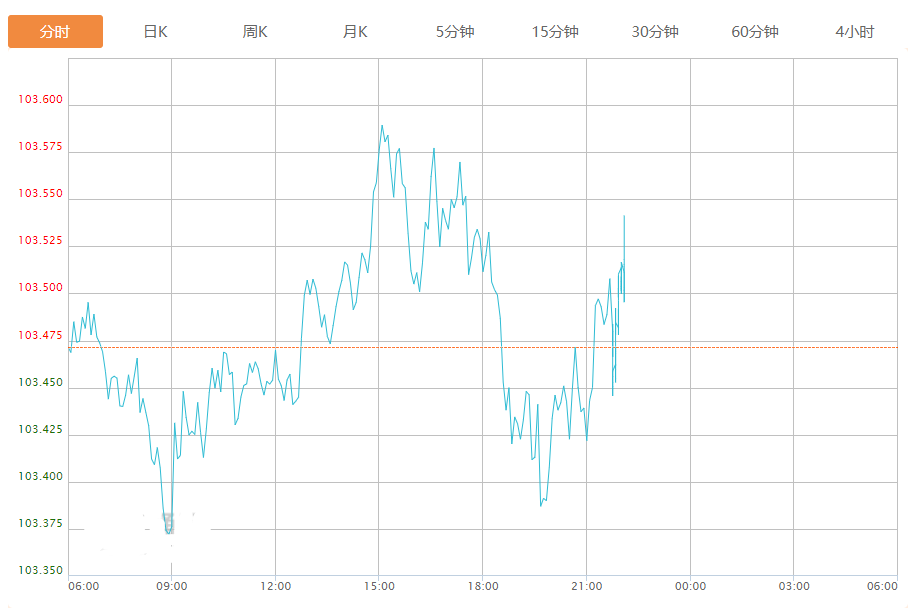This screenshot has width=910, height=612.
Task: Choose the 60分钟 interval tab
Action: [755, 32]
